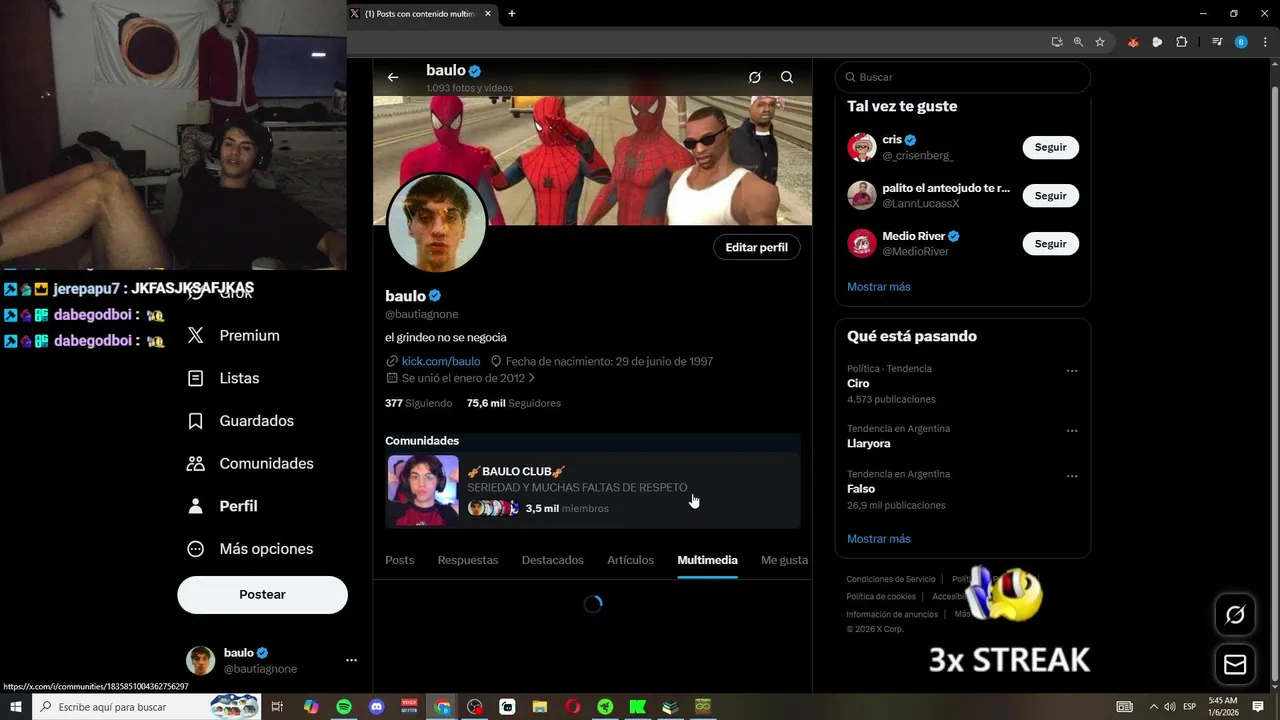Viewport: 1280px width, 720px height.
Task: Click the Postear button
Action: [x=262, y=595]
